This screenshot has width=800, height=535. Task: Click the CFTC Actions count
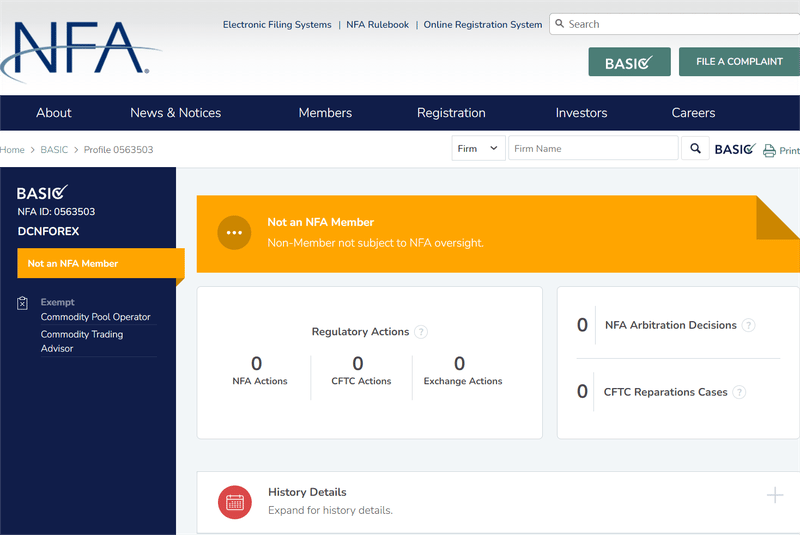pyautogui.click(x=358, y=363)
